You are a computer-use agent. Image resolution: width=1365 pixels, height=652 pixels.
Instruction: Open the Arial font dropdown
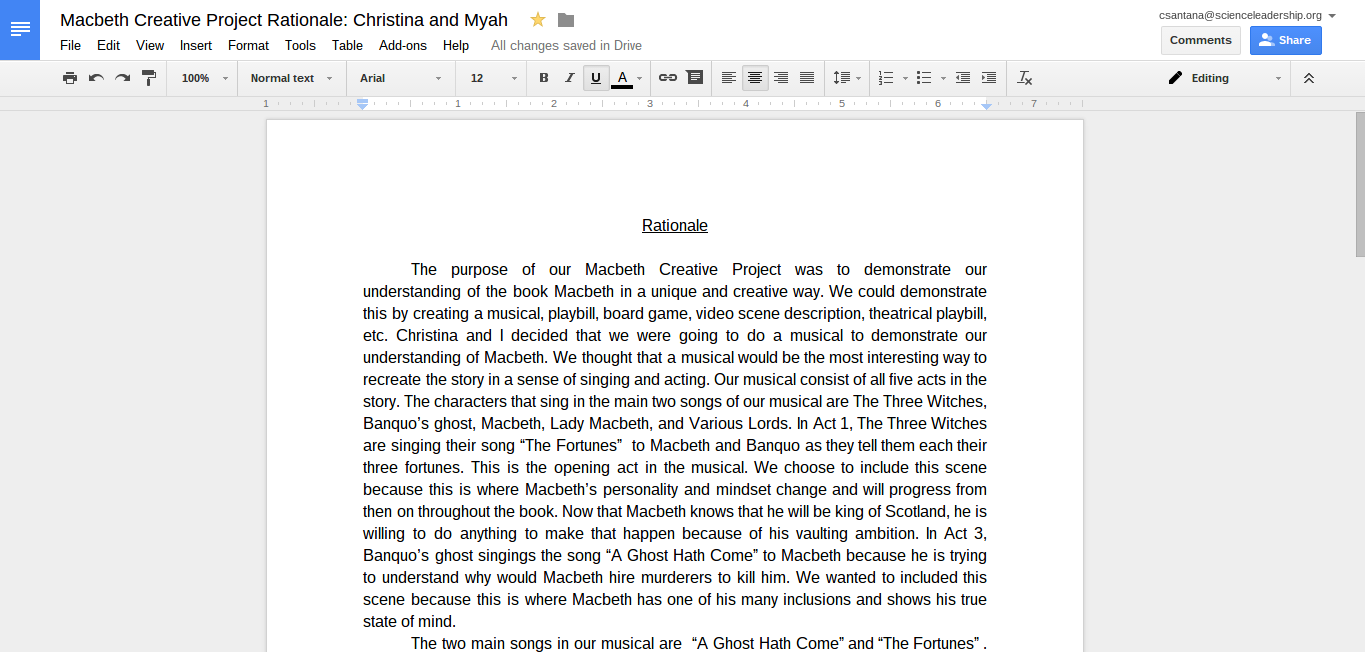[400, 78]
